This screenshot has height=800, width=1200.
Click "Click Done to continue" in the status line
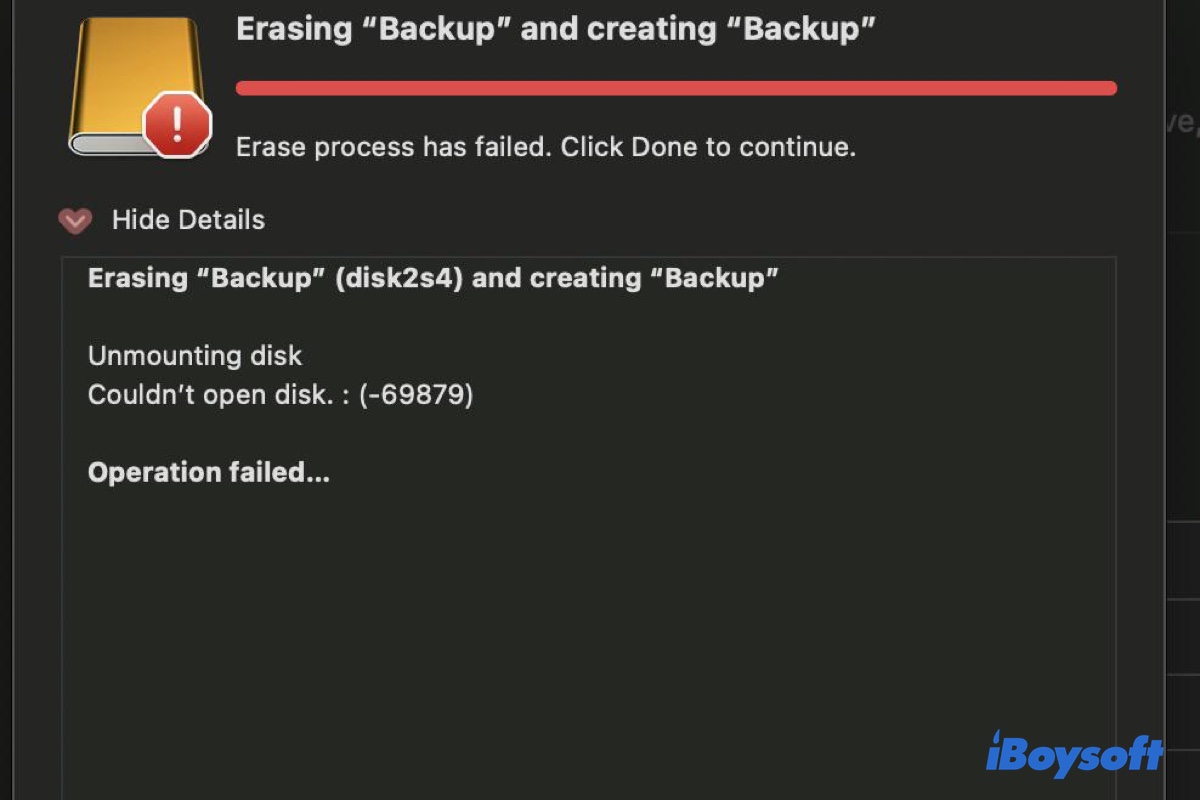(x=708, y=148)
